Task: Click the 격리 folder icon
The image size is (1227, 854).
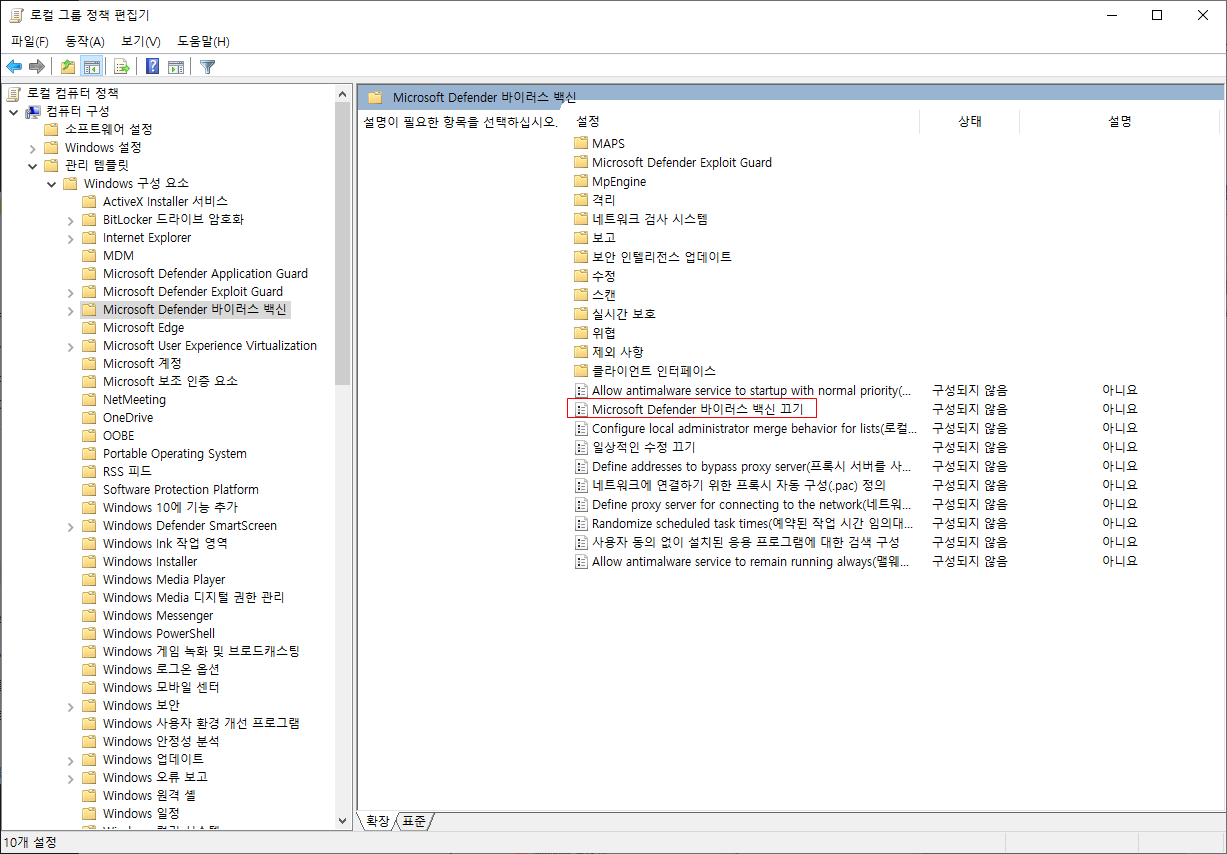Action: click(581, 200)
